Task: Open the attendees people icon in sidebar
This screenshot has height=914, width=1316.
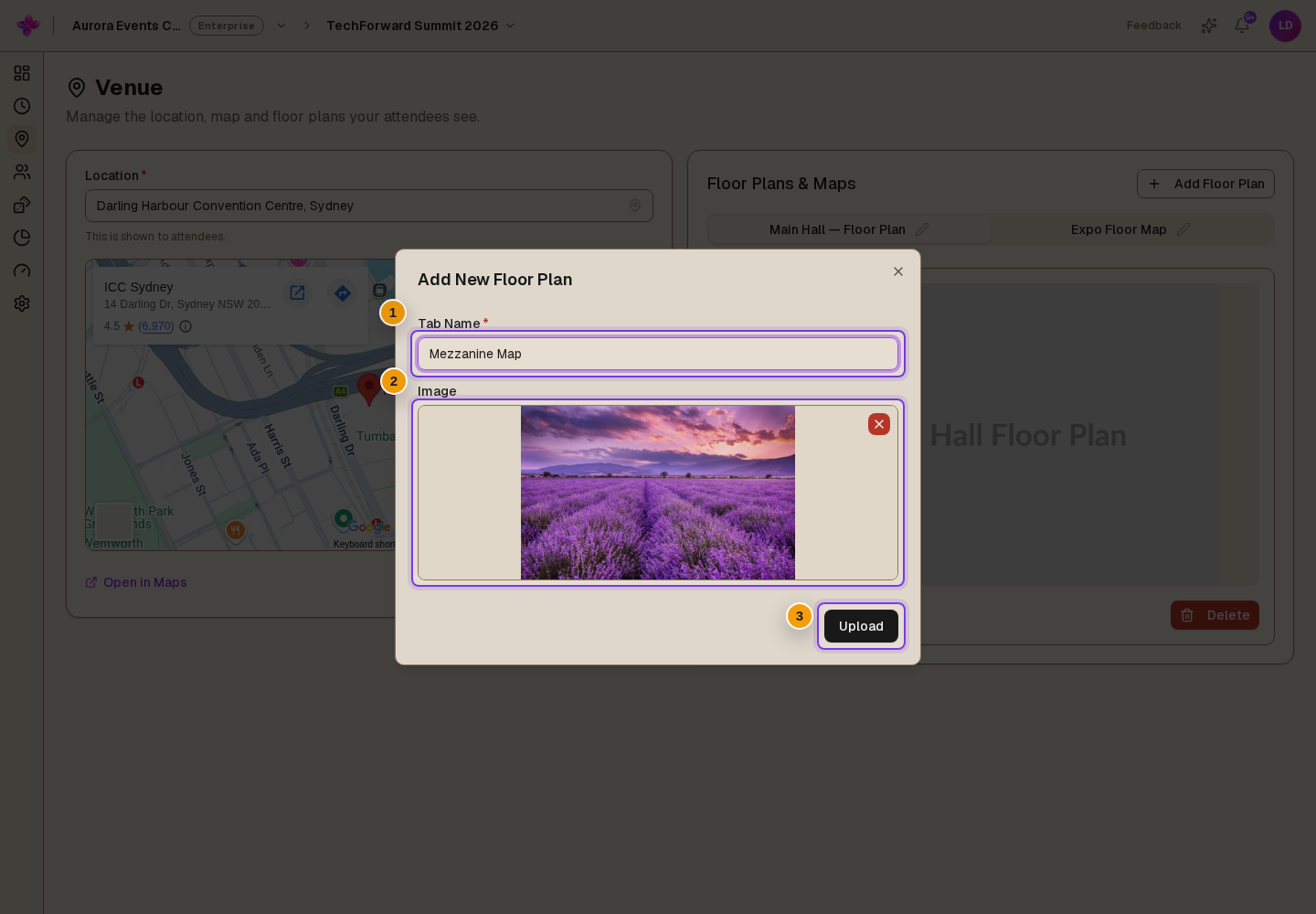Action: click(22, 172)
